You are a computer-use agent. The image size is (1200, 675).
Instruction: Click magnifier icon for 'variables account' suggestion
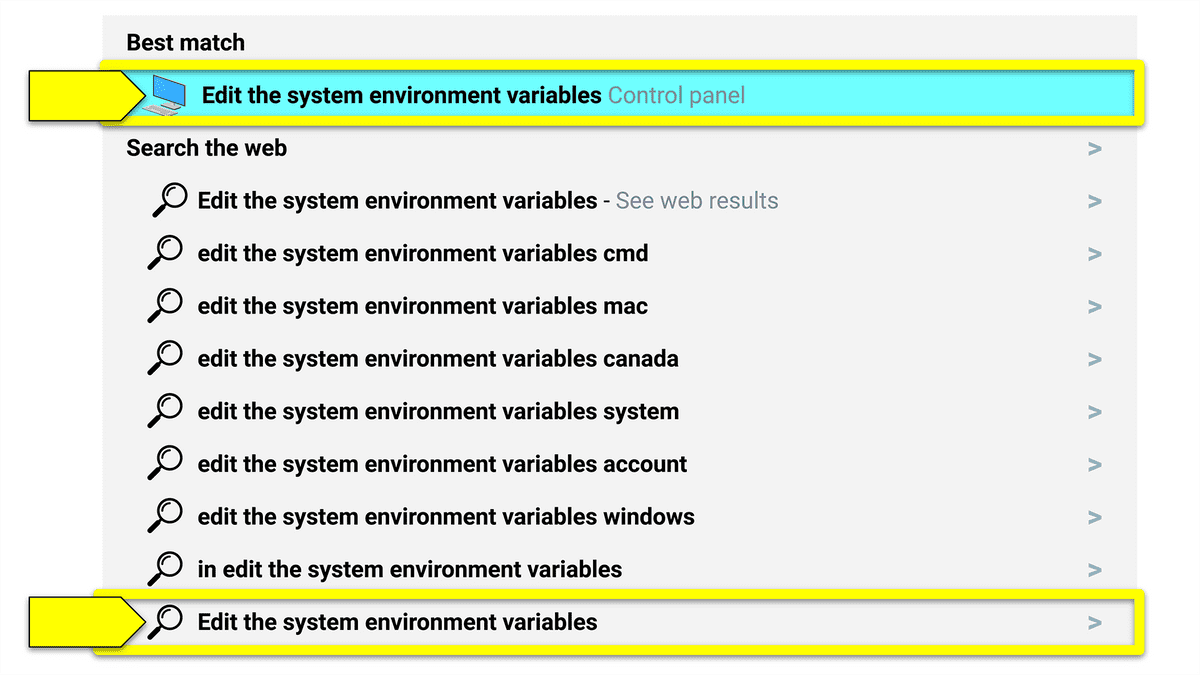tap(167, 464)
